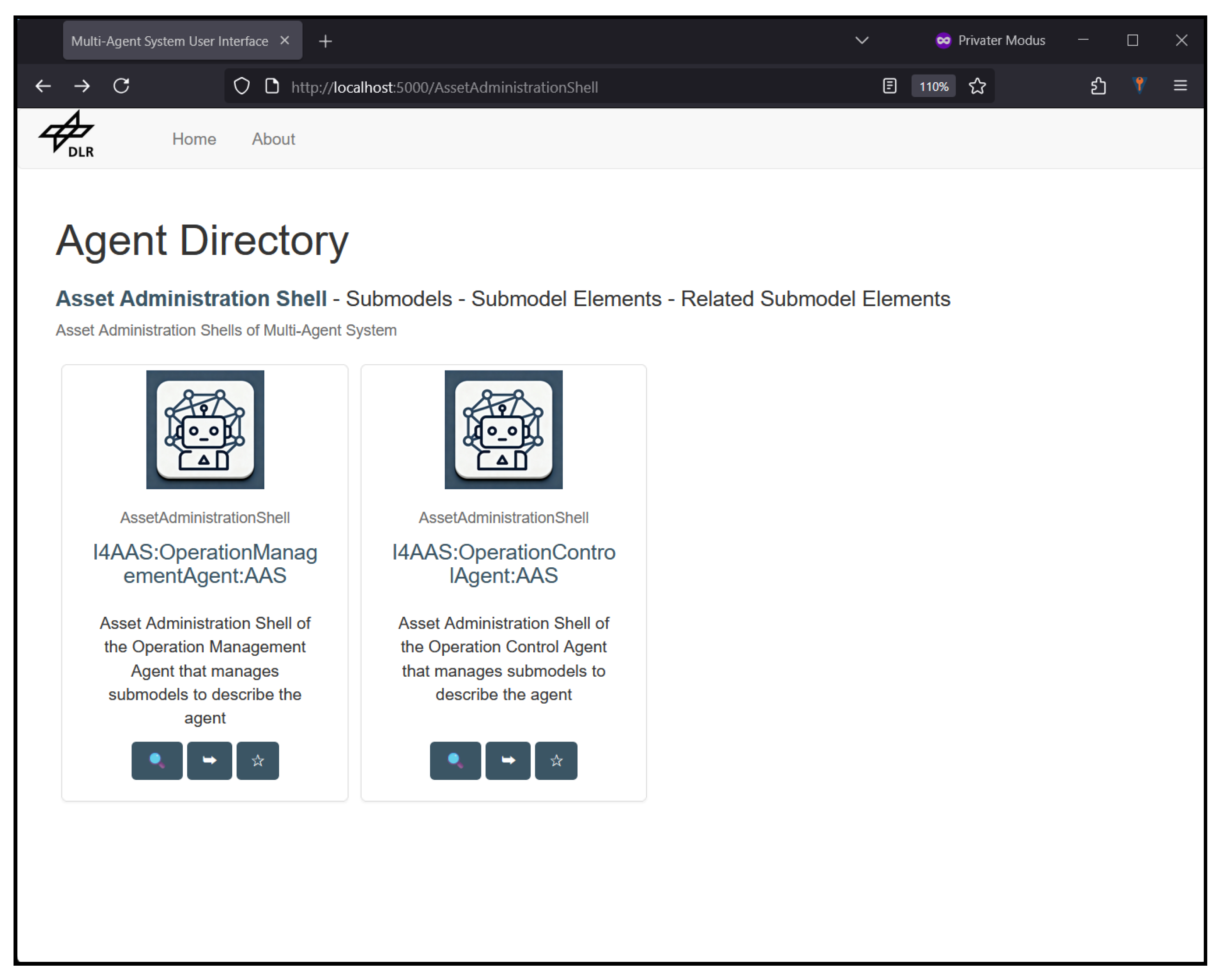Click the DLR logo
1220x980 pixels.
click(x=67, y=134)
